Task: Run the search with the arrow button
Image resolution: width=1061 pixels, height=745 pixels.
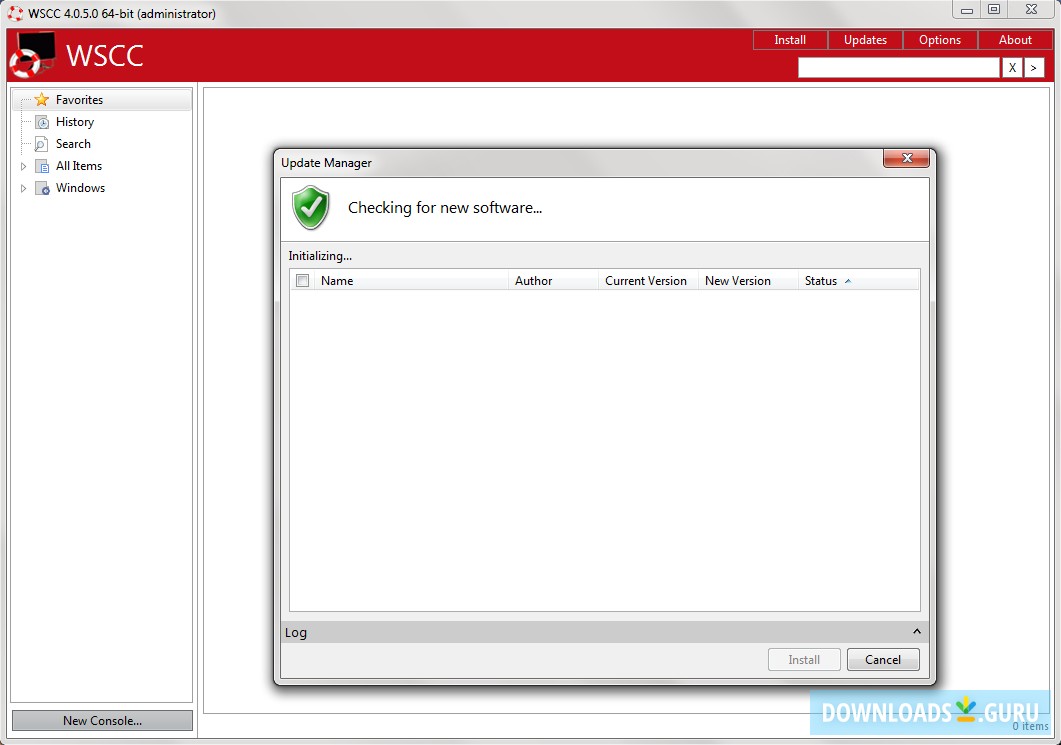Action: click(1033, 67)
